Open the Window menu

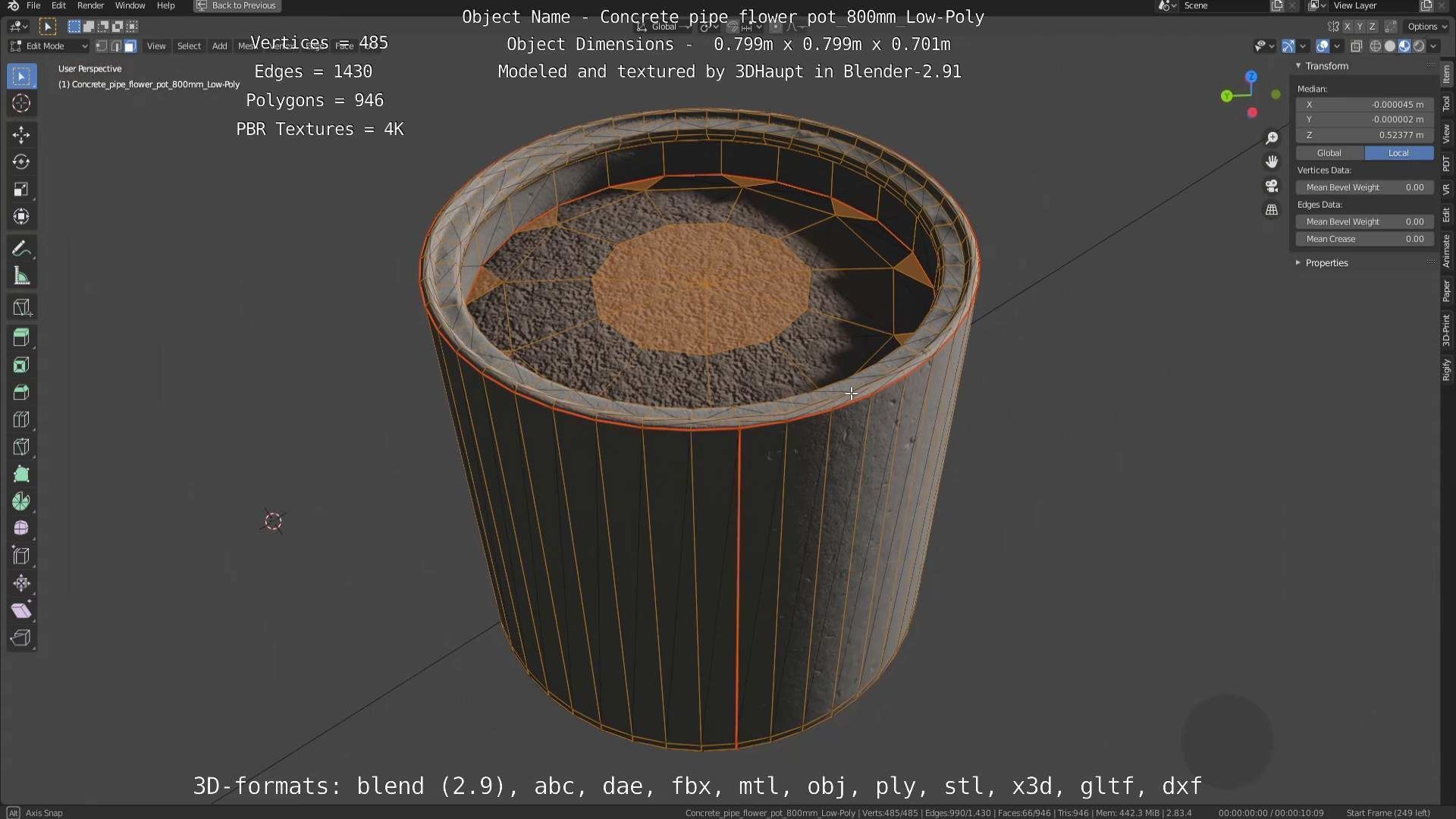[130, 5]
